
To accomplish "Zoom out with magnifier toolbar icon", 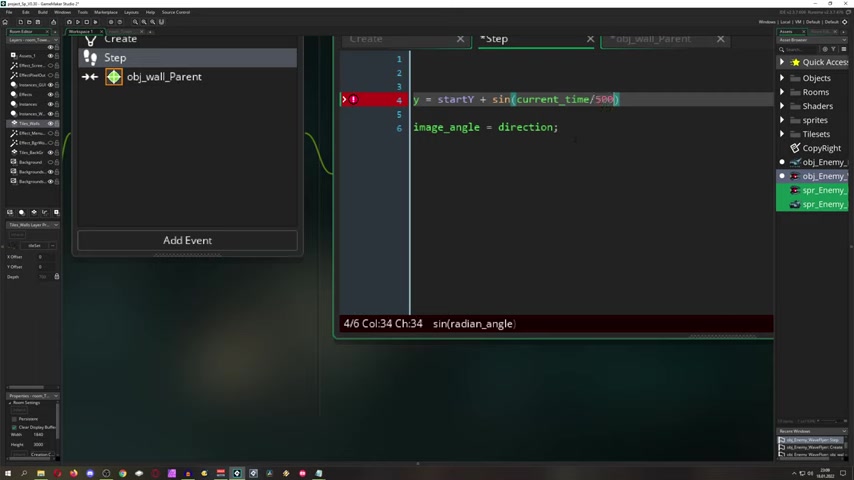I will pyautogui.click(x=136, y=22).
